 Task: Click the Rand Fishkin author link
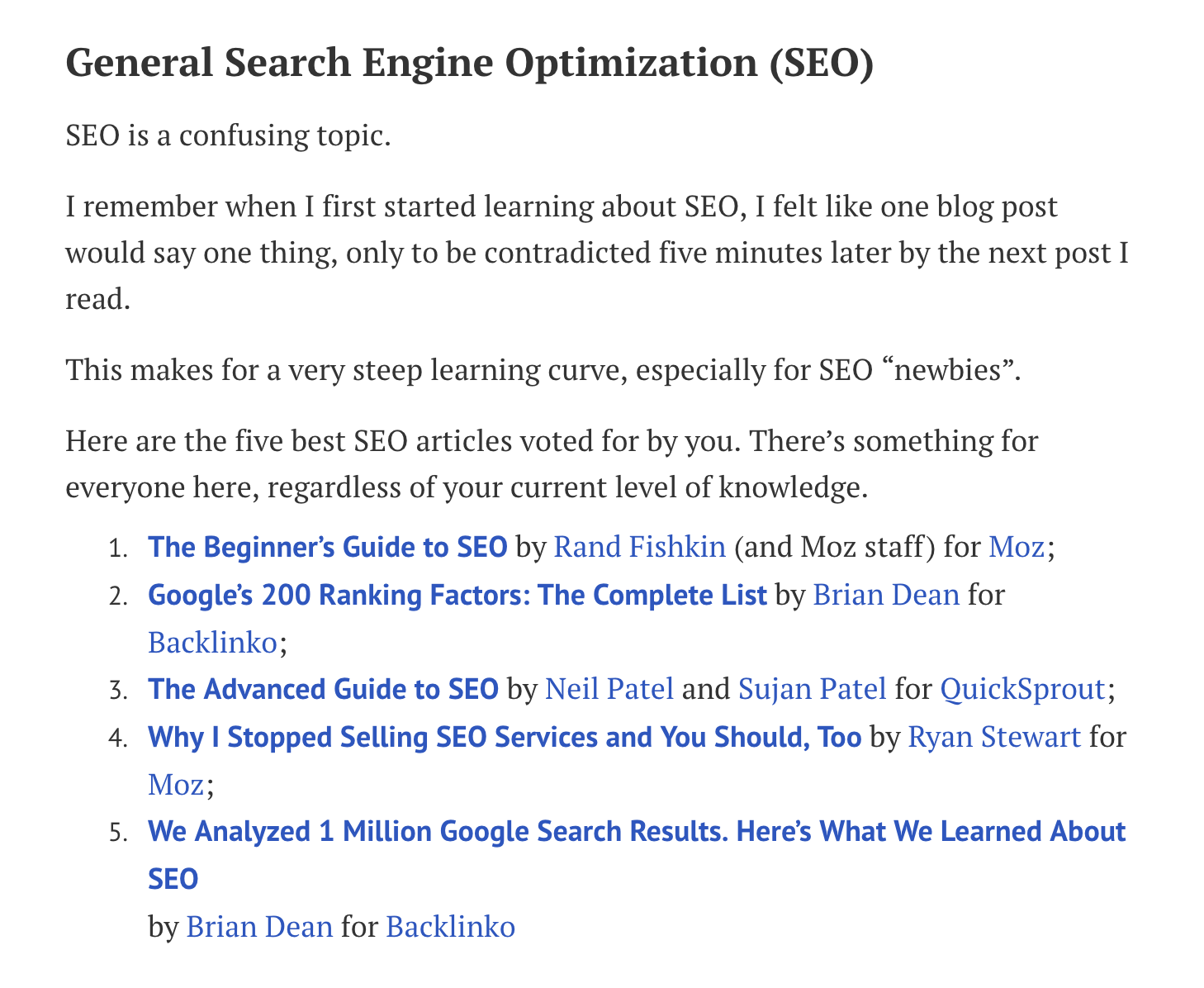(x=639, y=547)
